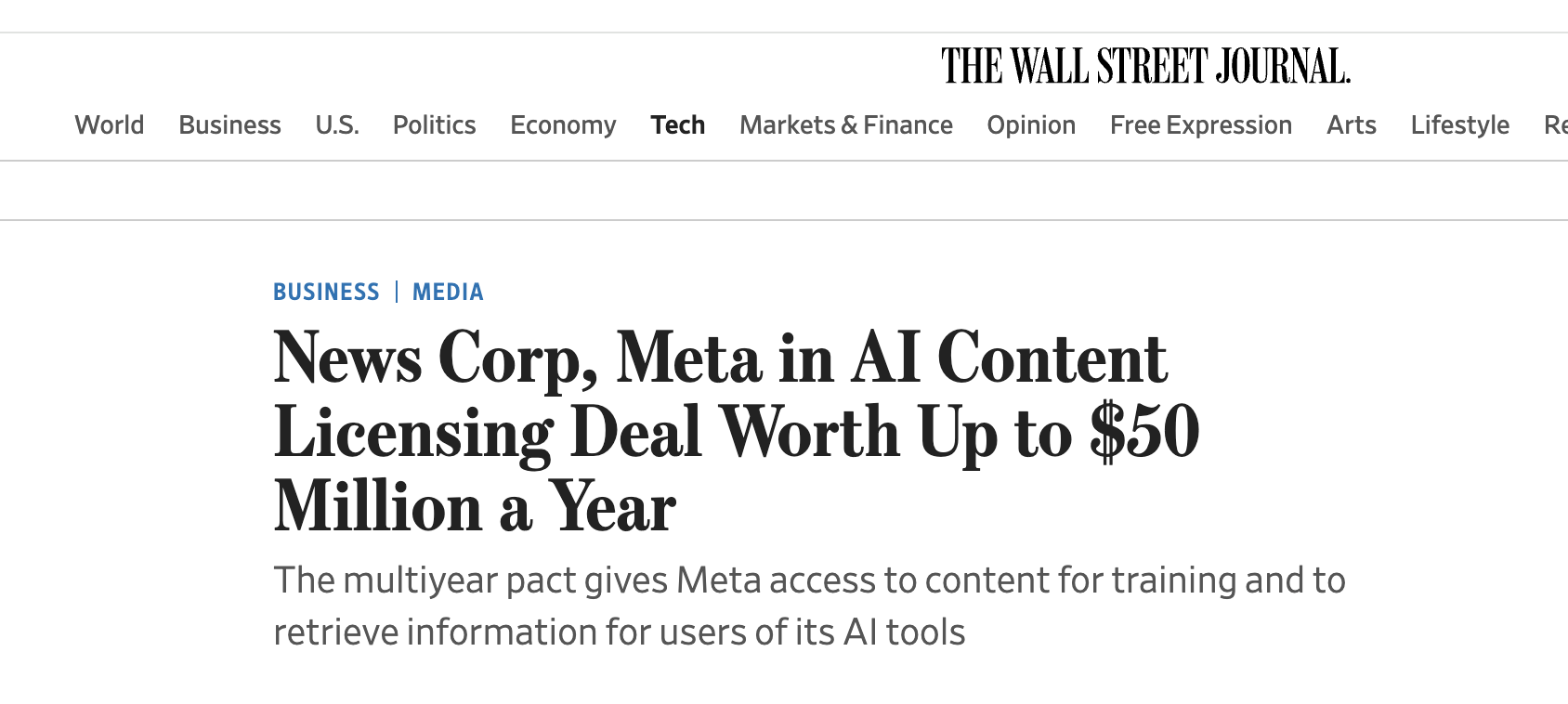Viewport: 1568px width, 704px height.
Task: Select the currently active Tech tab
Action: pyautogui.click(x=677, y=124)
